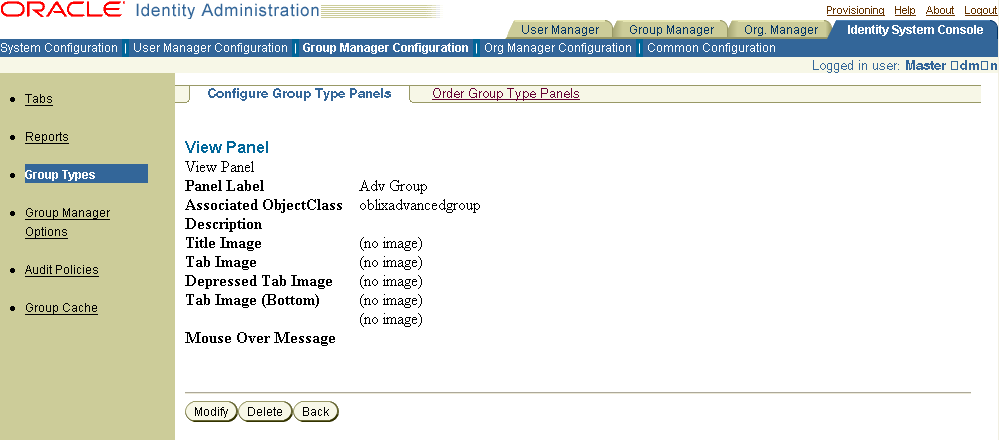Click the Adv Group panel label value
999x440 pixels.
(393, 187)
